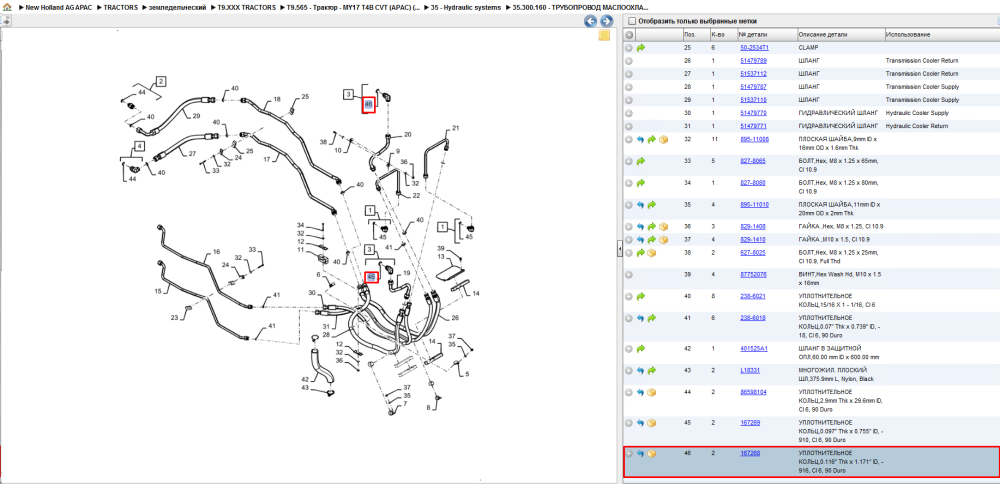Sort by 'Использование' column header
The height and width of the screenshot is (484, 1000).
908,34
